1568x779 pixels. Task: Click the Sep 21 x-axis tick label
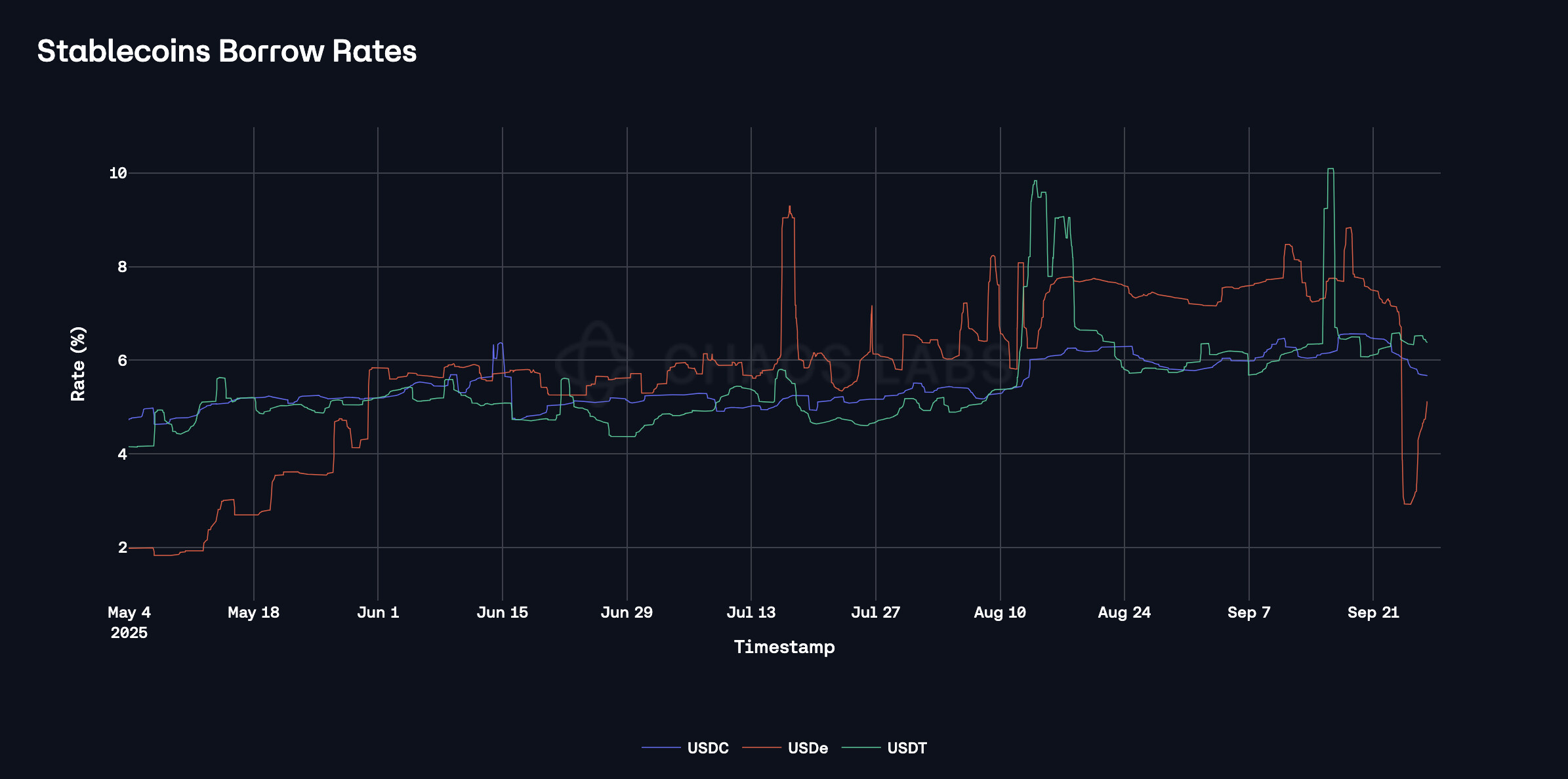click(x=1372, y=612)
